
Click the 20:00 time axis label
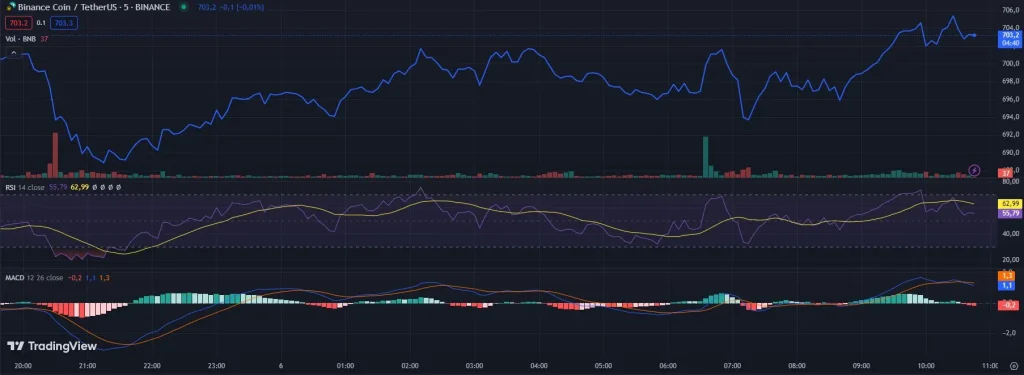tap(23, 366)
